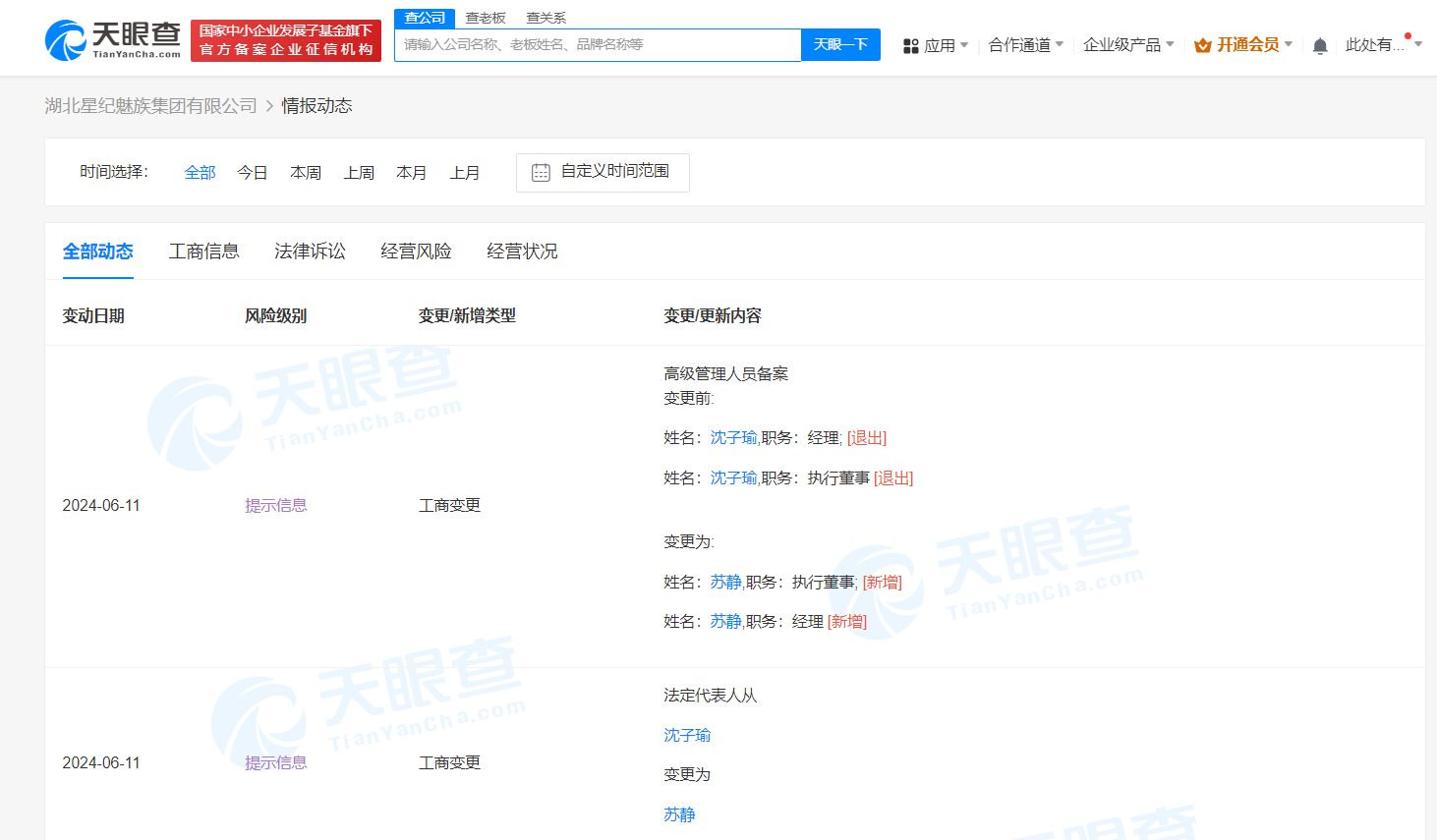Viewport: 1437px width, 840px height.
Task: Filter time by 本周
Action: pos(306,172)
